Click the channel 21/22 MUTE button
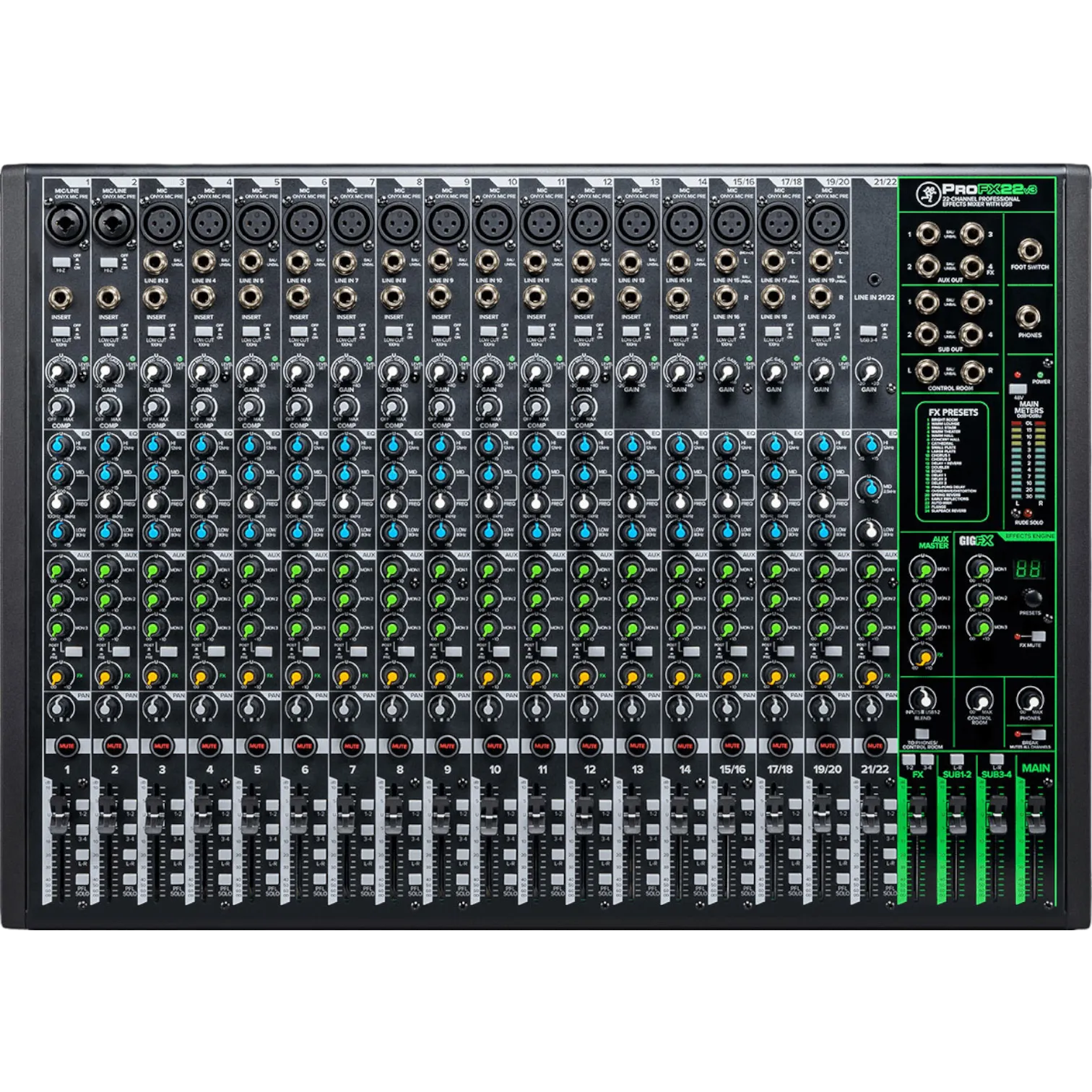This screenshot has width=1092, height=1092. 875,745
